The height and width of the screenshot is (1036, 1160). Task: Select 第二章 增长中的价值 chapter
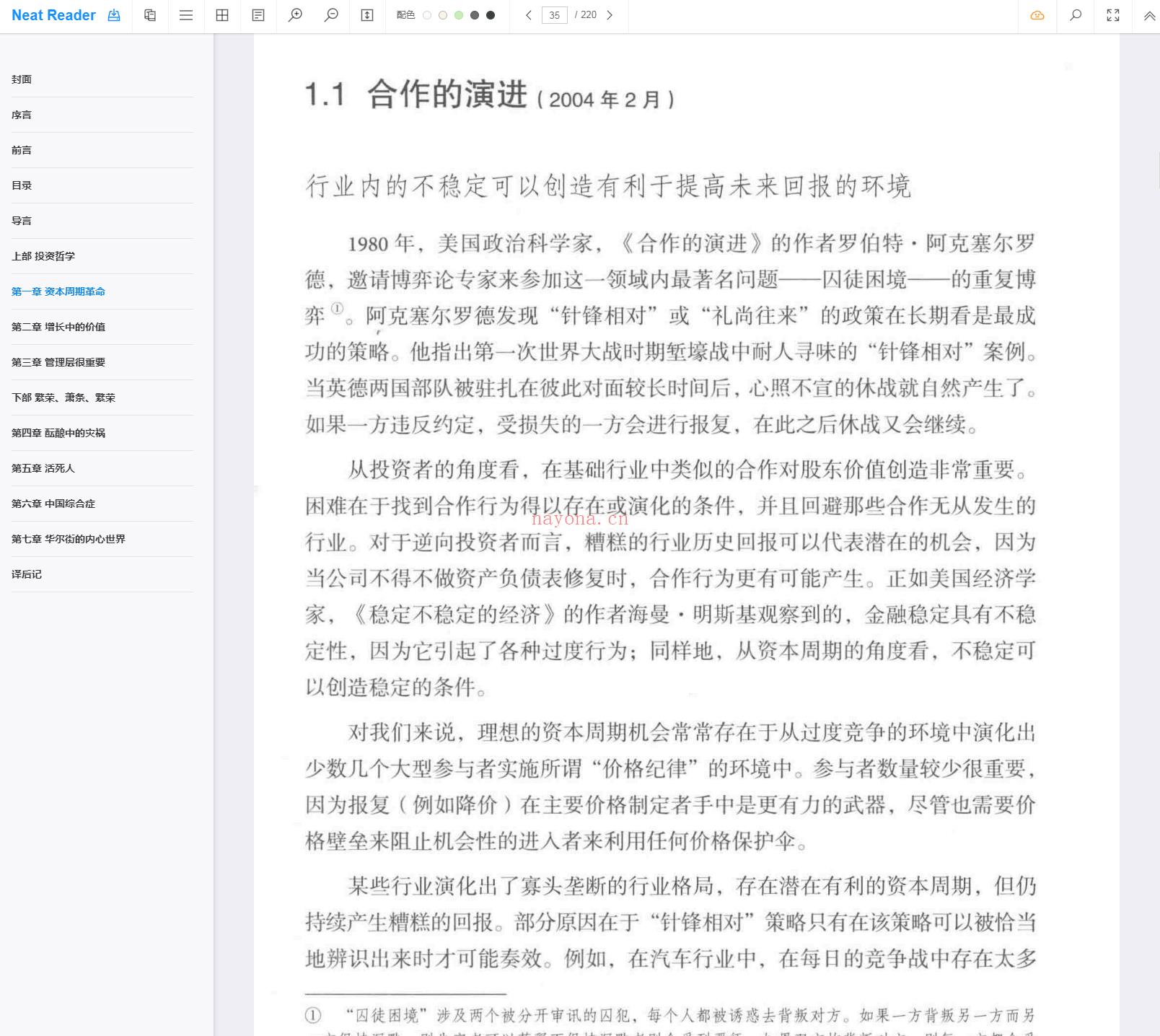102,327
